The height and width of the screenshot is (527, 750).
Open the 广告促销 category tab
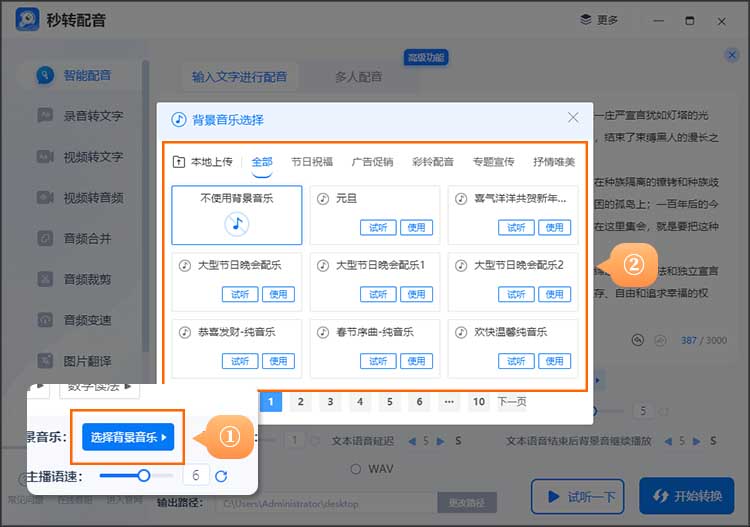tap(373, 162)
